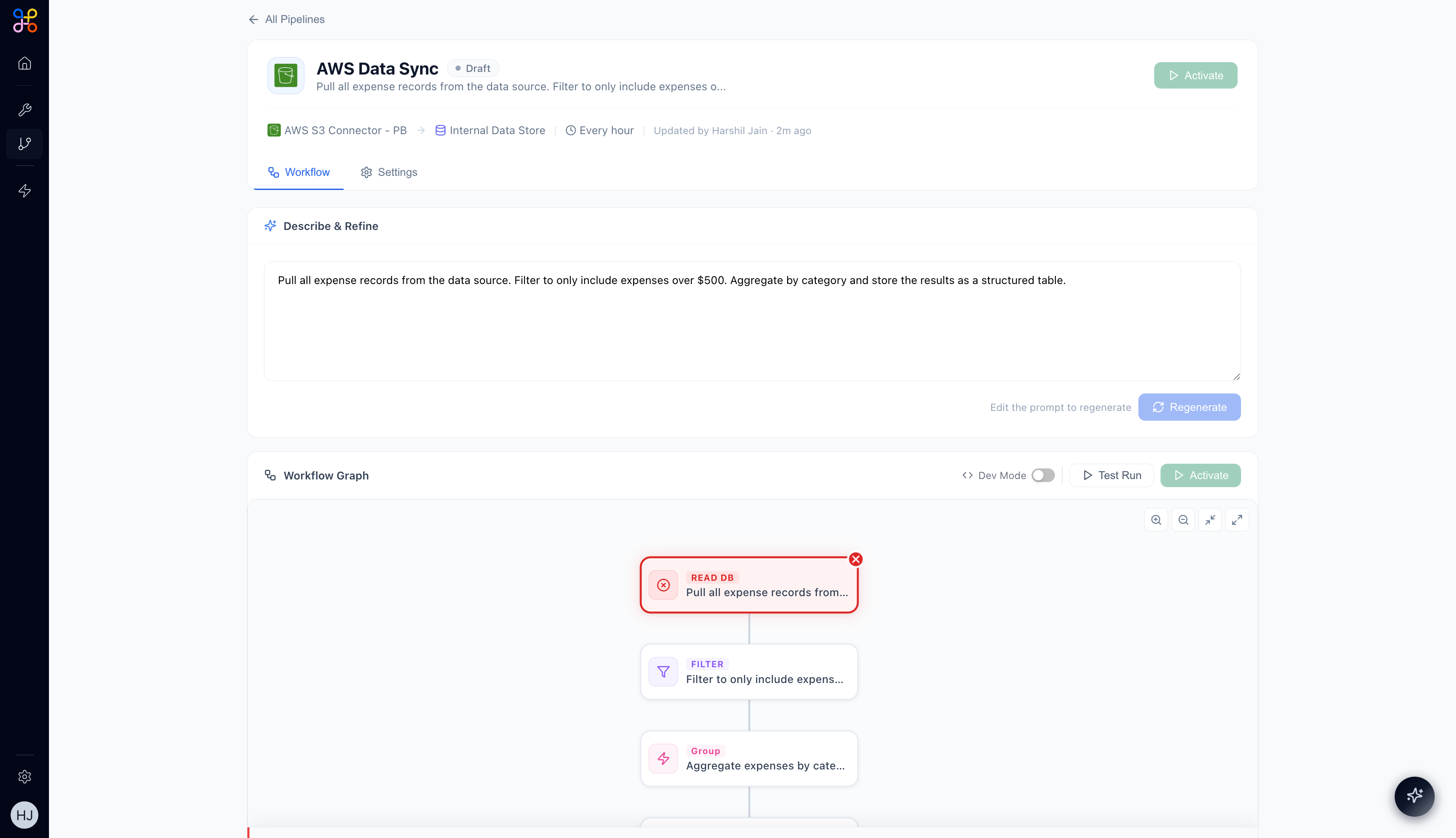Open the lightning bolt sidebar icon
1456x838 pixels.
[x=25, y=190]
